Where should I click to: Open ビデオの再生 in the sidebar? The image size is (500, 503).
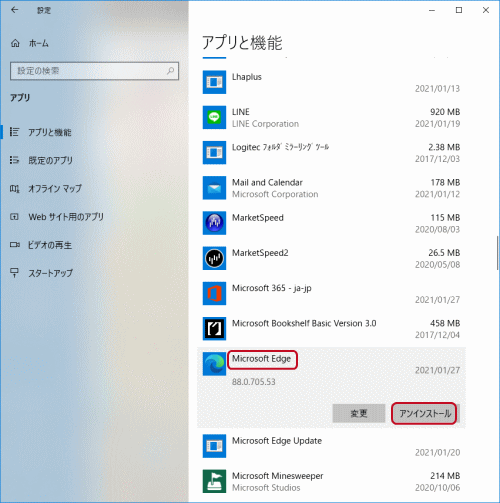click(50, 245)
